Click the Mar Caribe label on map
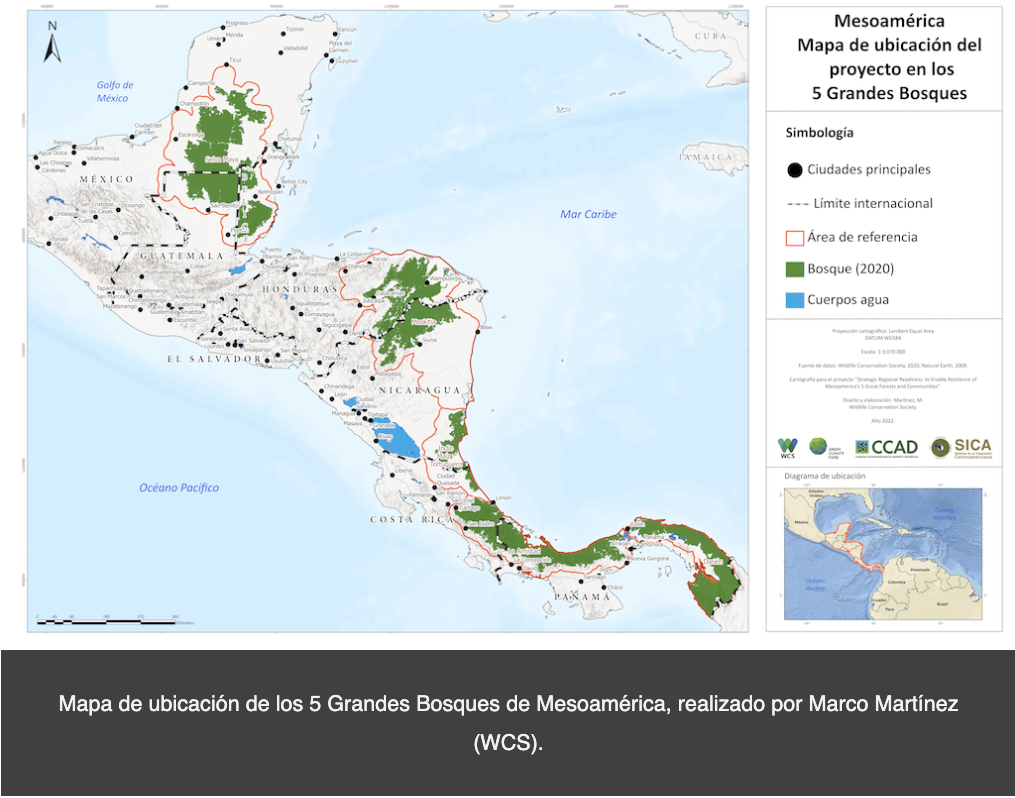This screenshot has height=798, width=1015. point(588,214)
